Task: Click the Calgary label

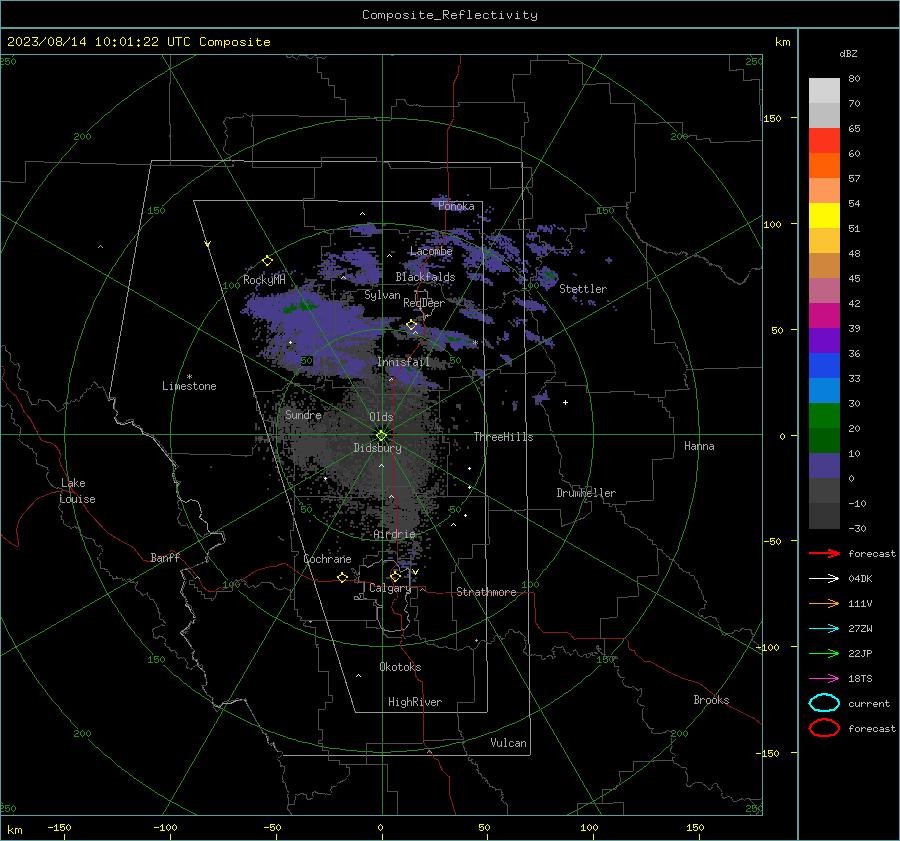Action: (390, 588)
